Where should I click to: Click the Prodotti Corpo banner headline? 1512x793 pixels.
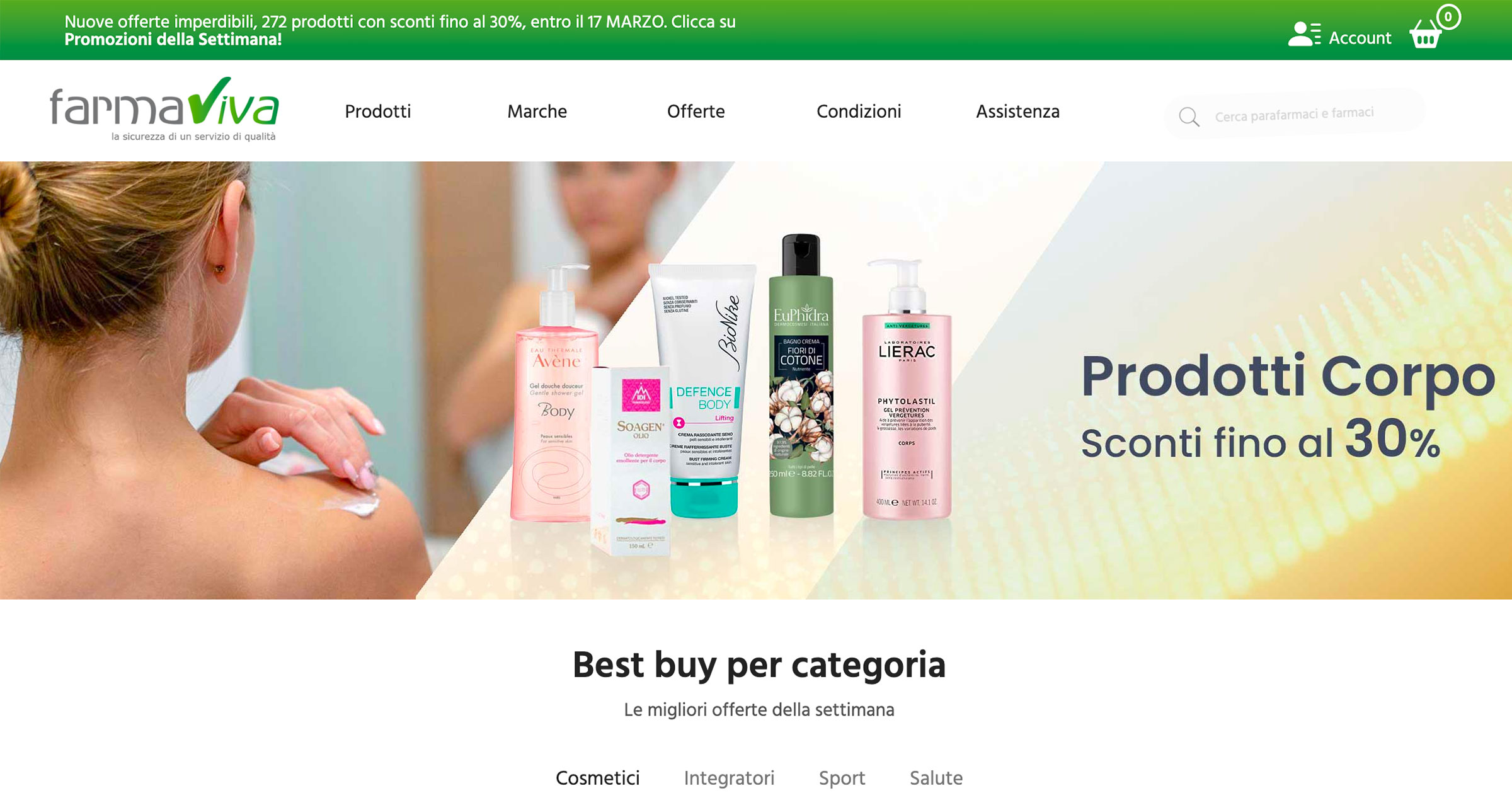coord(1288,377)
